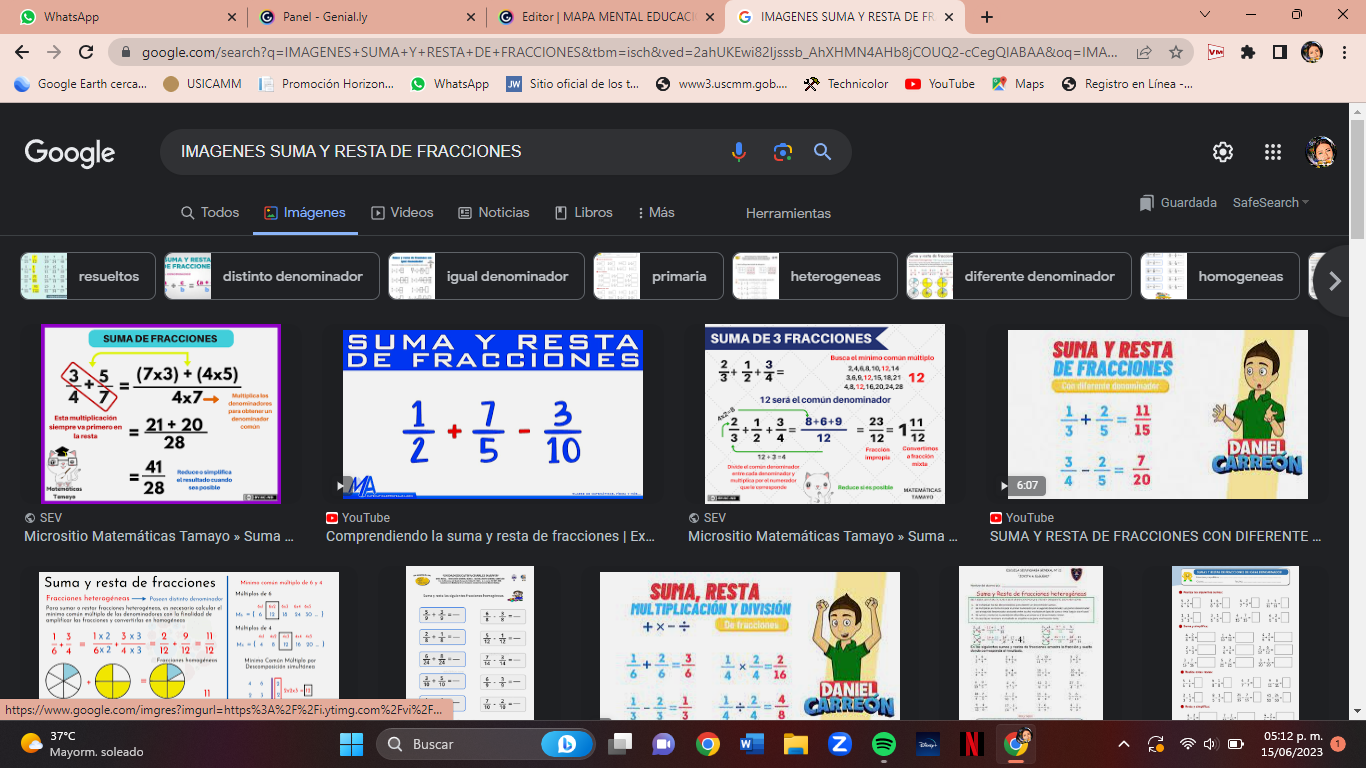Open the Guardada saved collection link
This screenshot has height=768, width=1366.
[x=1179, y=203]
